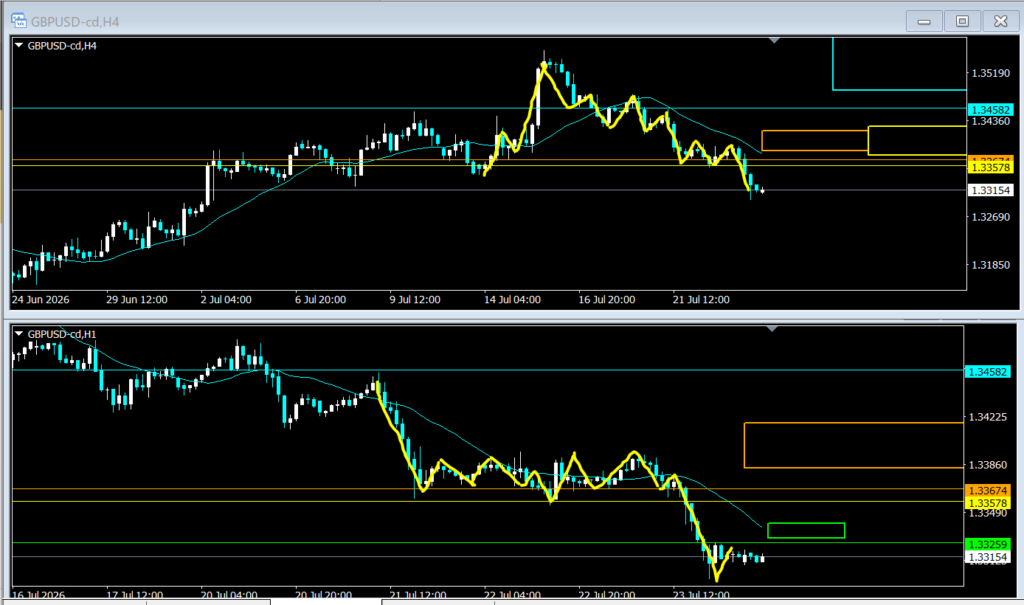Click the 29 Jun 12:00 label on H4 time axis
This screenshot has width=1024, height=605.
[136, 299]
